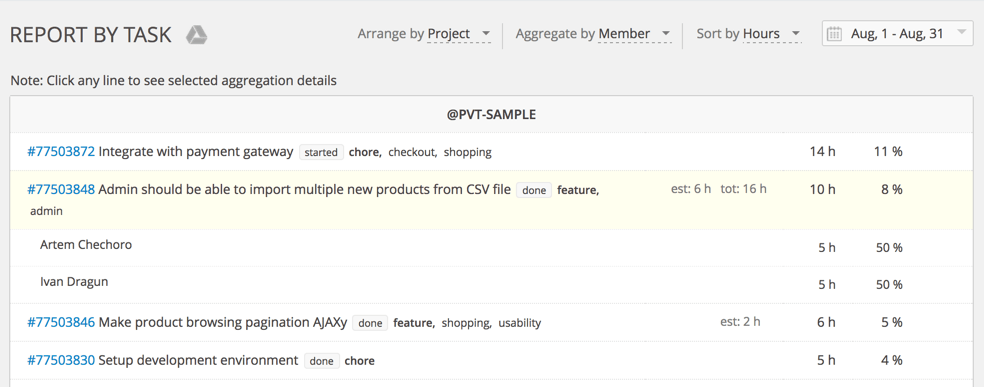
Task: Click done badge on pagination AJAXy task
Action: 370,324
